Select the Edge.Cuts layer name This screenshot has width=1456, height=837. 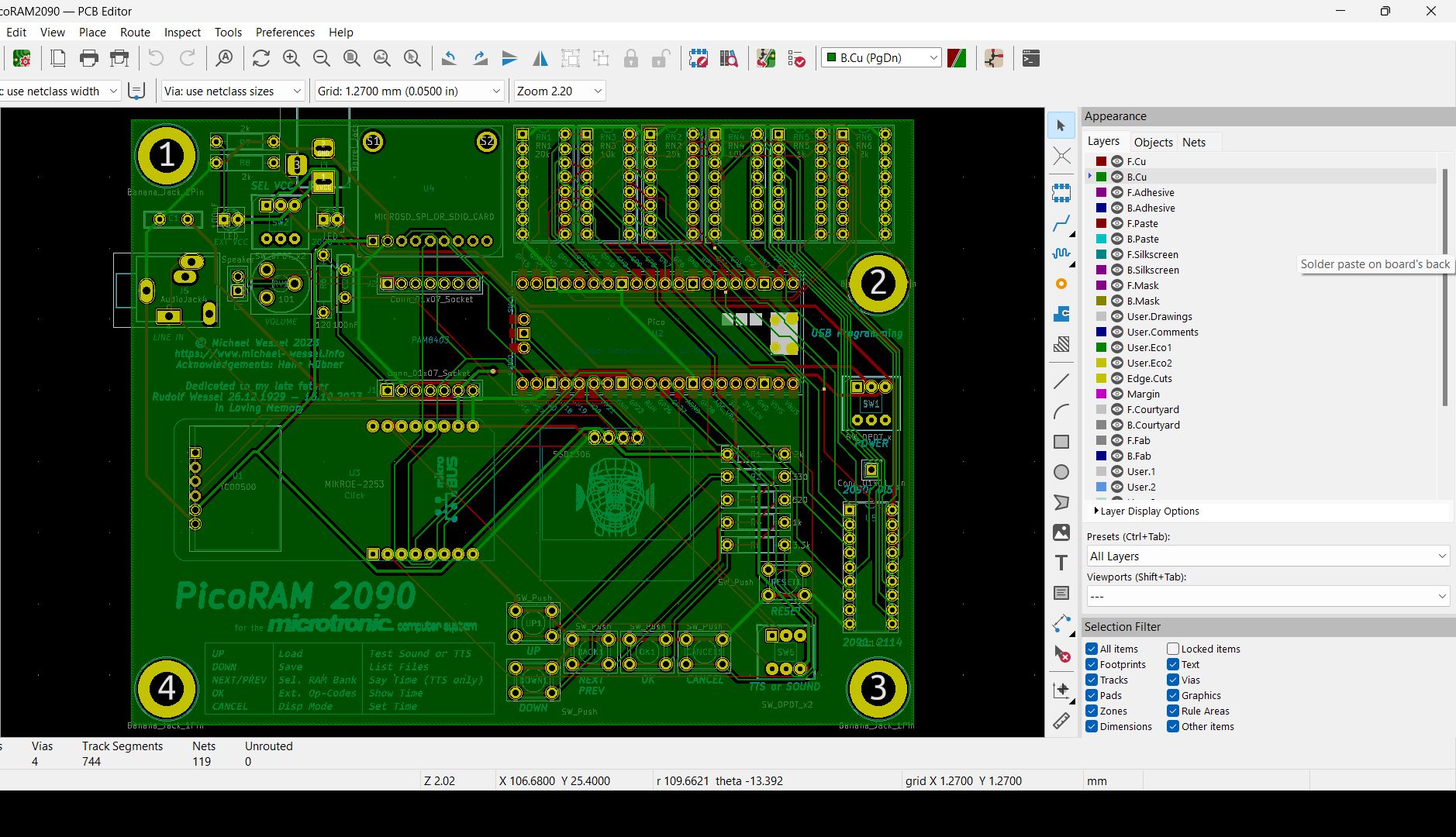point(1149,378)
